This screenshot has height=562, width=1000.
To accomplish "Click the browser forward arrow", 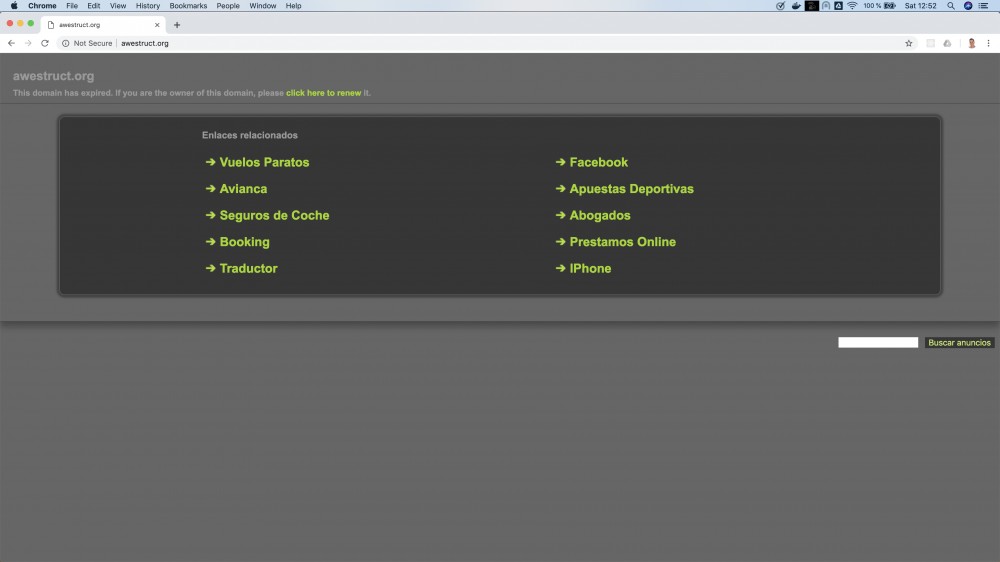I will [28, 43].
